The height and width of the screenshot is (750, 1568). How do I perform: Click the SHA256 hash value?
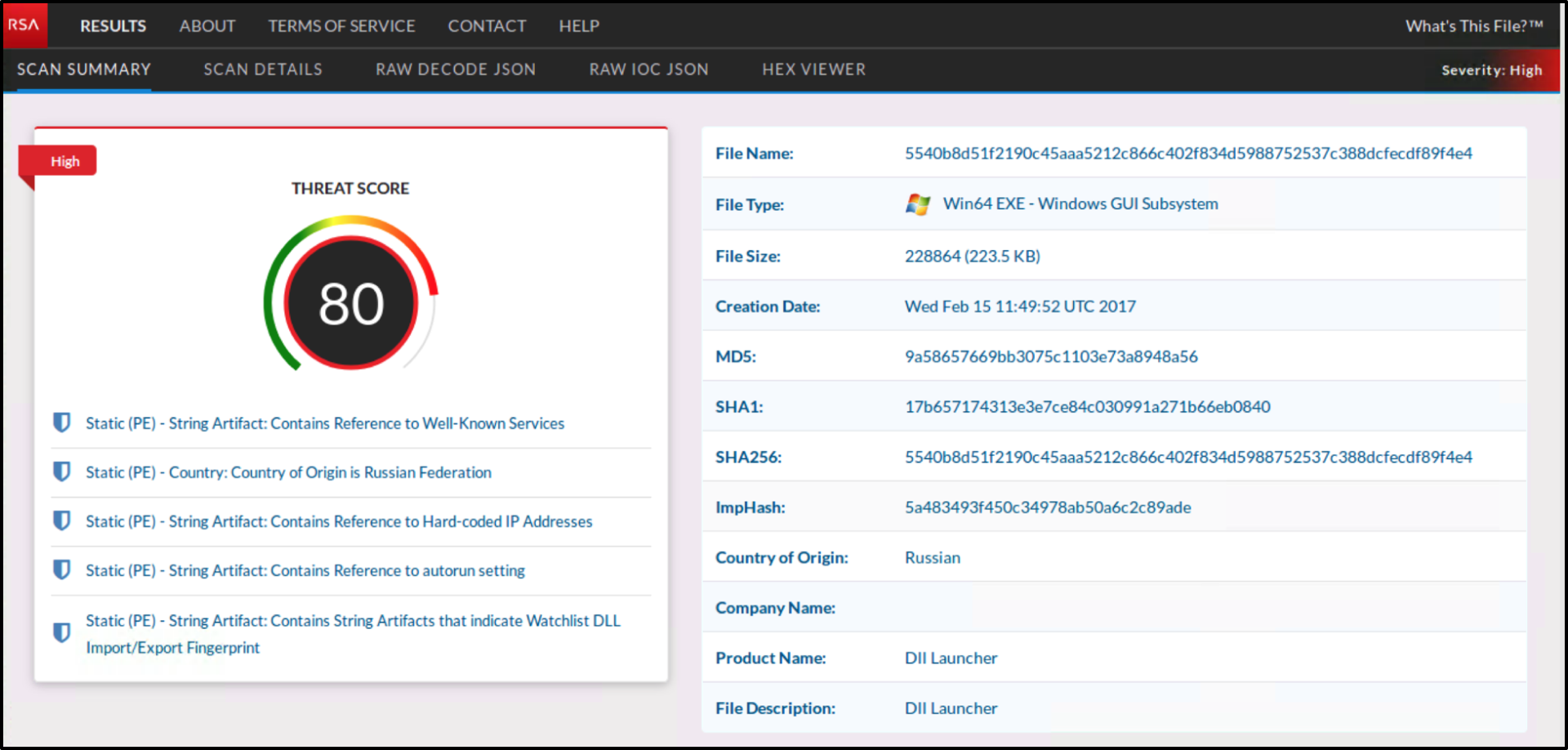point(1187,457)
